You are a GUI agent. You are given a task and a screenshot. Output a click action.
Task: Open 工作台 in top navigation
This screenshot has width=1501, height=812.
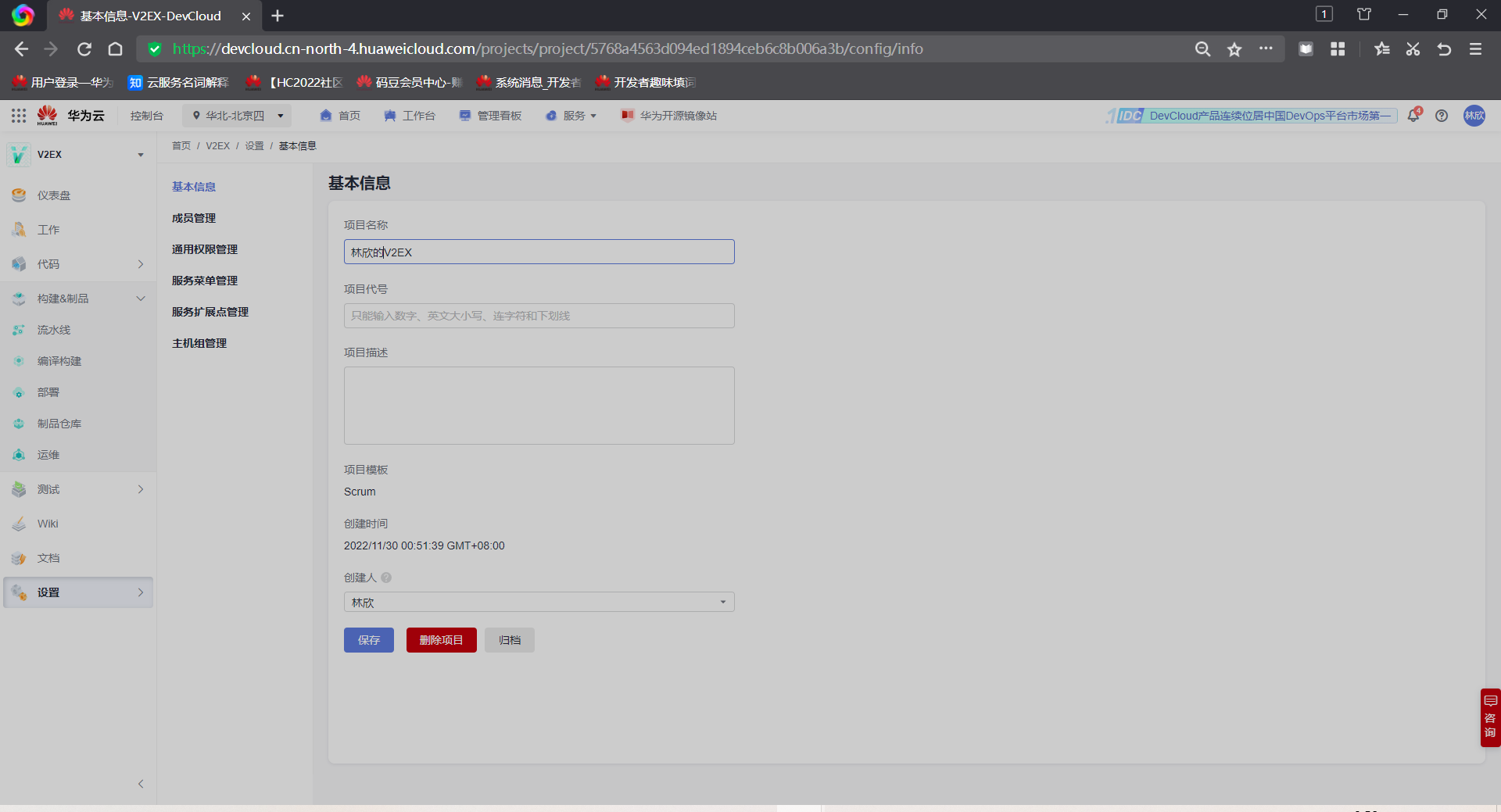point(410,116)
